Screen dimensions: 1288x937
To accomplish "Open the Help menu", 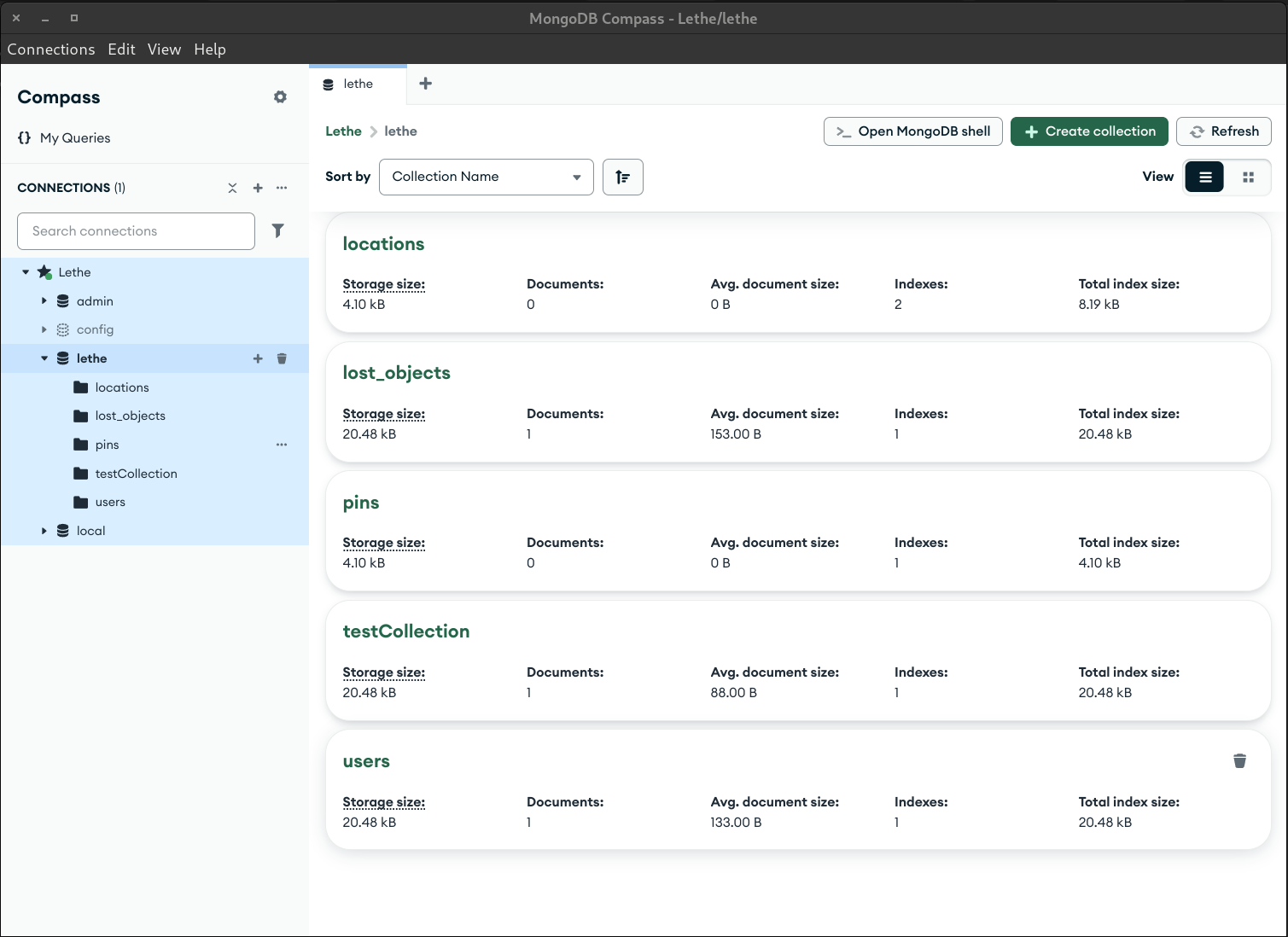I will point(210,49).
